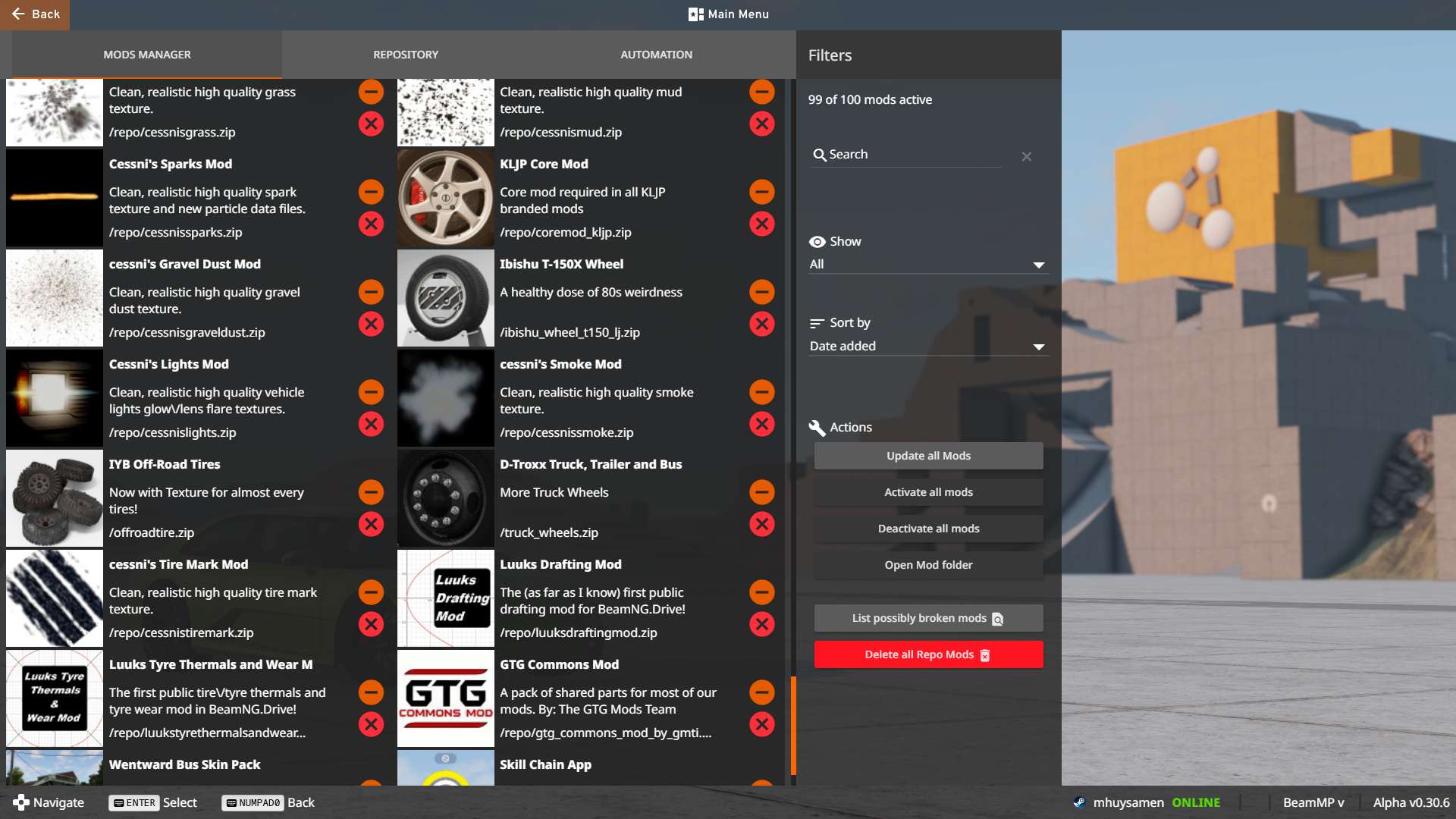Click List possibly broken mods
The height and width of the screenshot is (819, 1456).
coord(928,618)
